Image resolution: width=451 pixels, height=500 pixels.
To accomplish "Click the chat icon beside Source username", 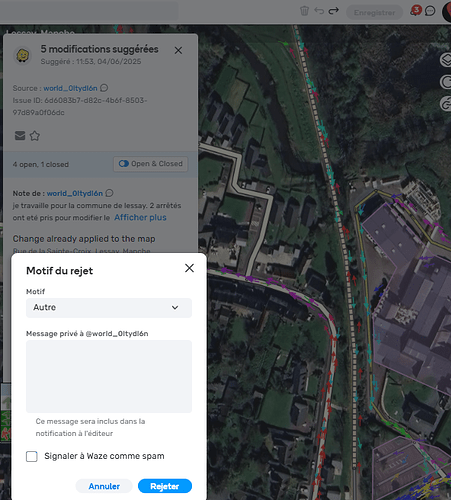I will tap(104, 88).
